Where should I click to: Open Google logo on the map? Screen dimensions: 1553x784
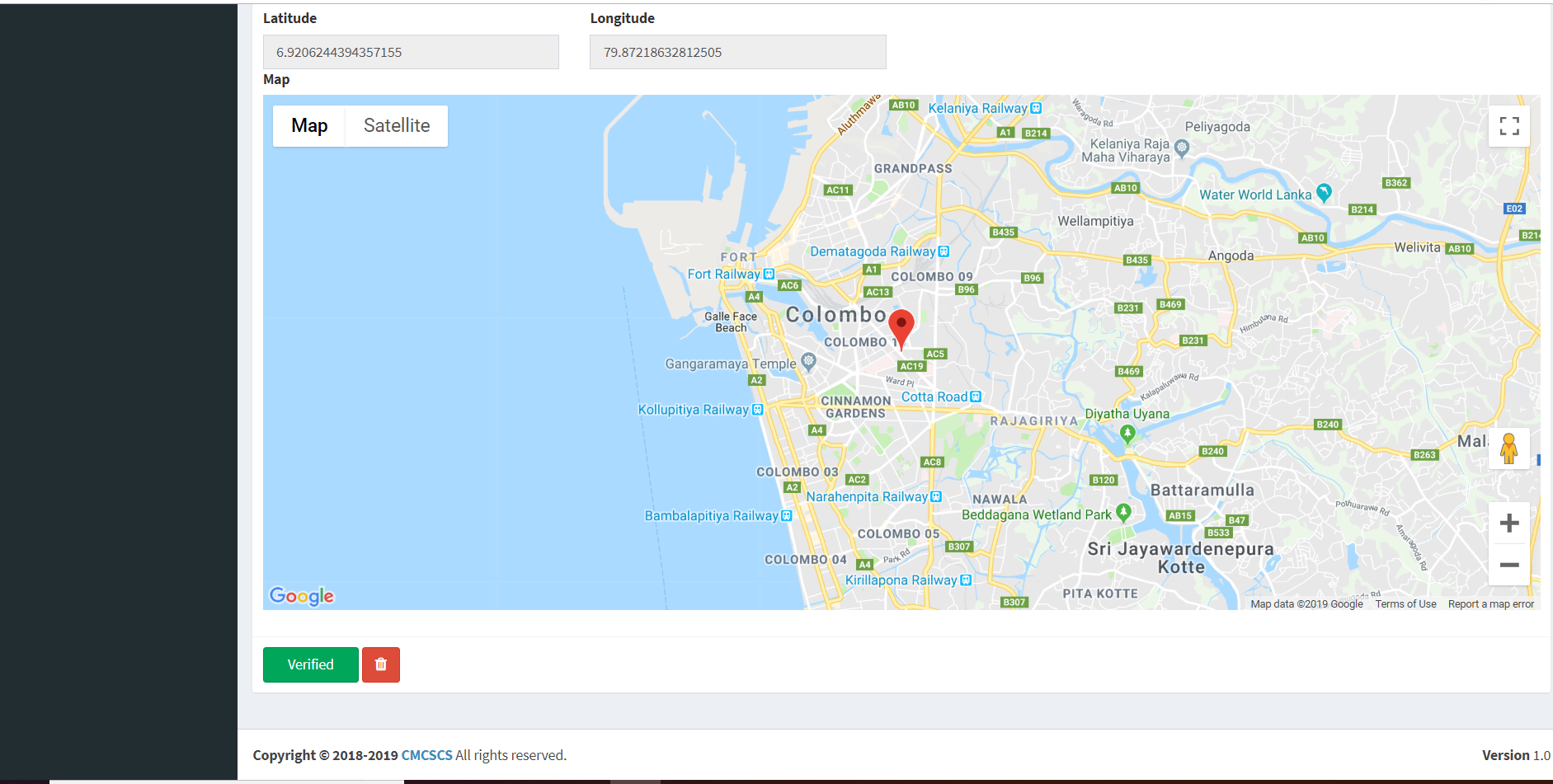[302, 596]
